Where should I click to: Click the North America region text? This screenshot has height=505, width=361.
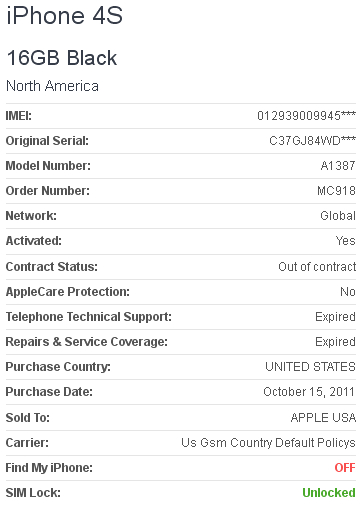click(52, 86)
